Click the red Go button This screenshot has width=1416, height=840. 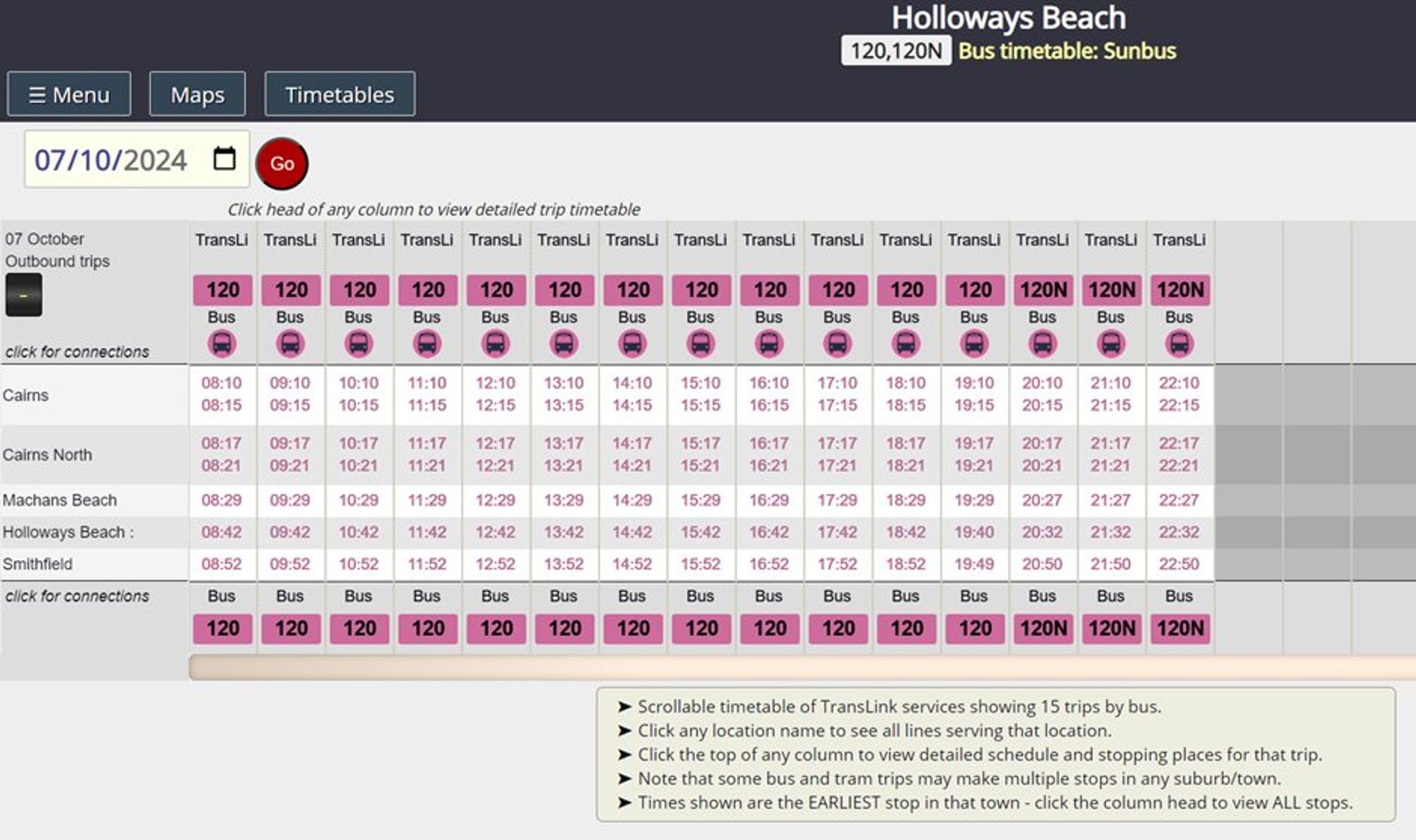tap(282, 163)
